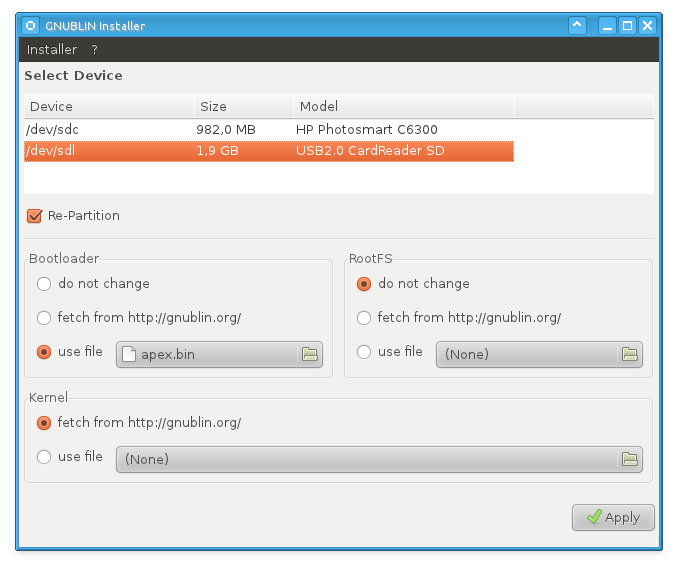
Task: Open folder icon in RootFS file chooser
Action: 630,354
